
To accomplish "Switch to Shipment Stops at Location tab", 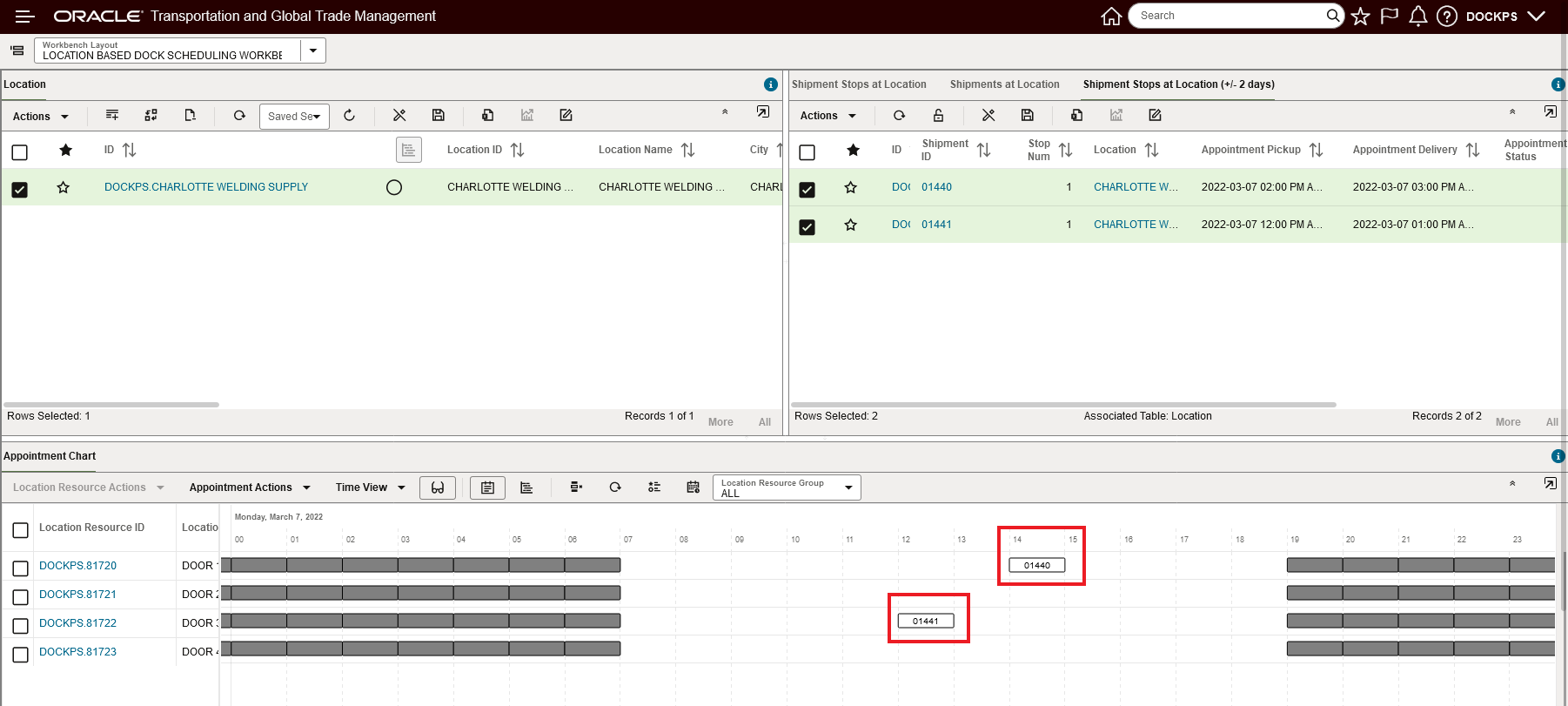I will (859, 84).
